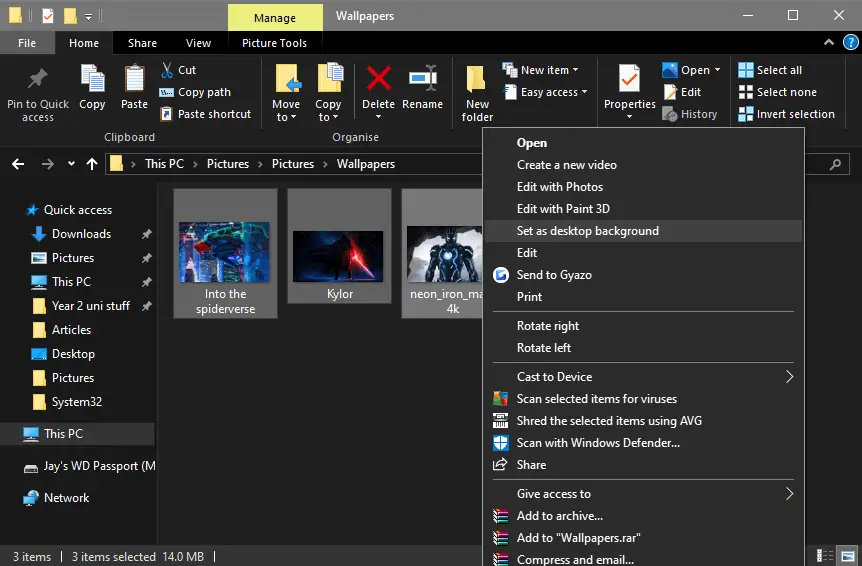Click the Manage contextual tab
862x566 pixels.
[275, 18]
